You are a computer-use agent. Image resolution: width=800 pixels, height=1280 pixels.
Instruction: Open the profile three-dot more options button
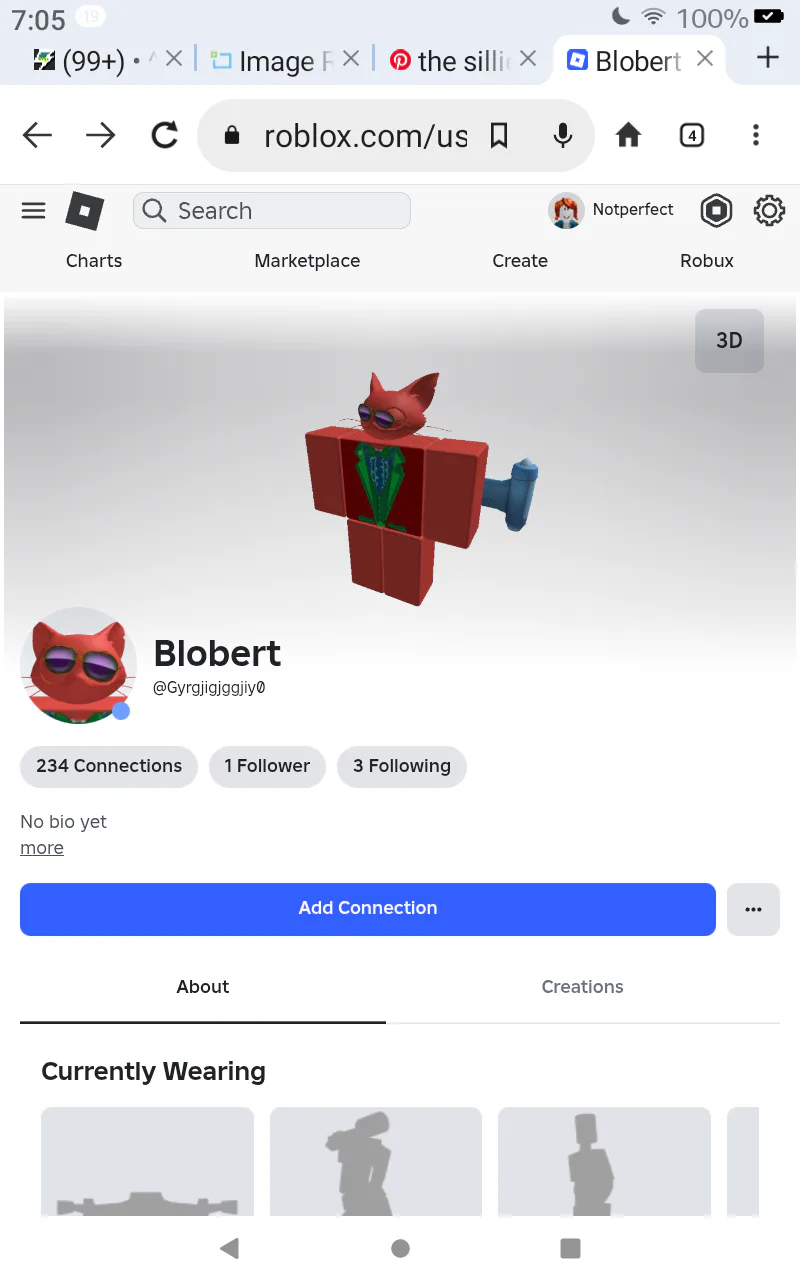753,909
